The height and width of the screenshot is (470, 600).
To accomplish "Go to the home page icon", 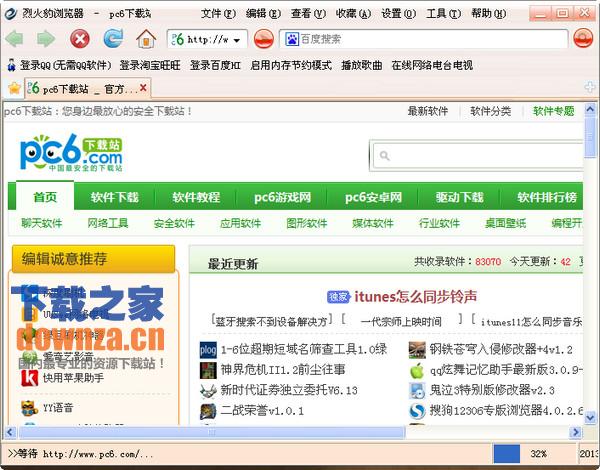I will point(146,39).
